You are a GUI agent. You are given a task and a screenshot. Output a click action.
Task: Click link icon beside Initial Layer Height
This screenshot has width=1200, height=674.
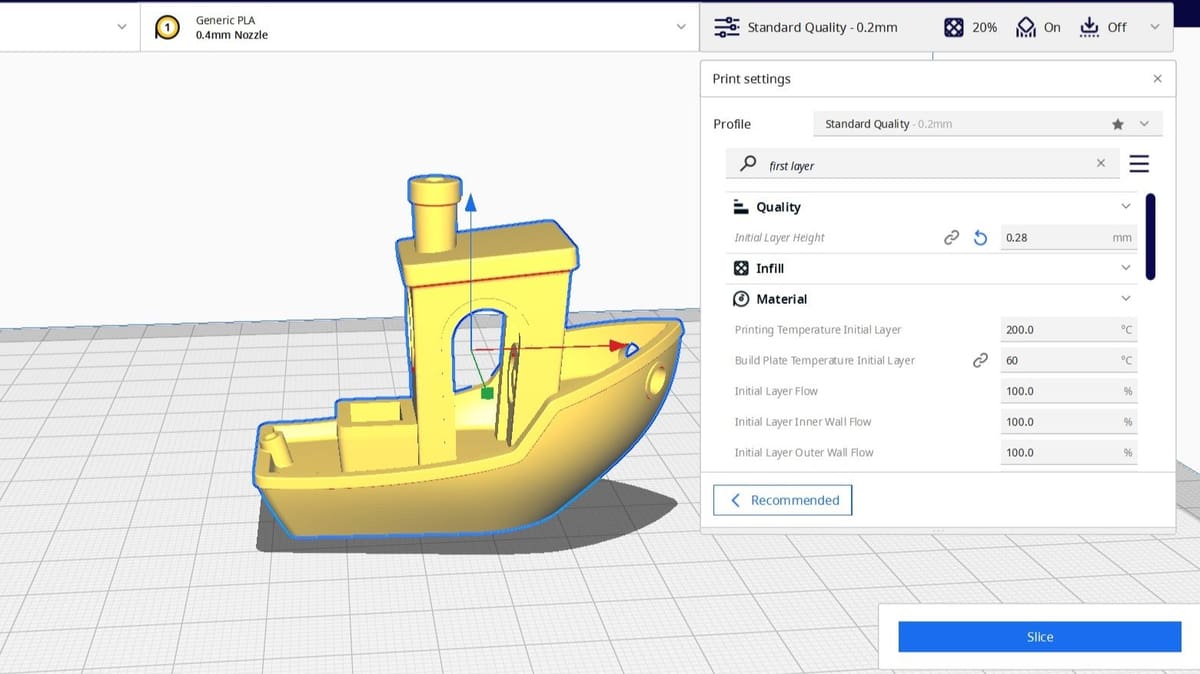coord(952,238)
